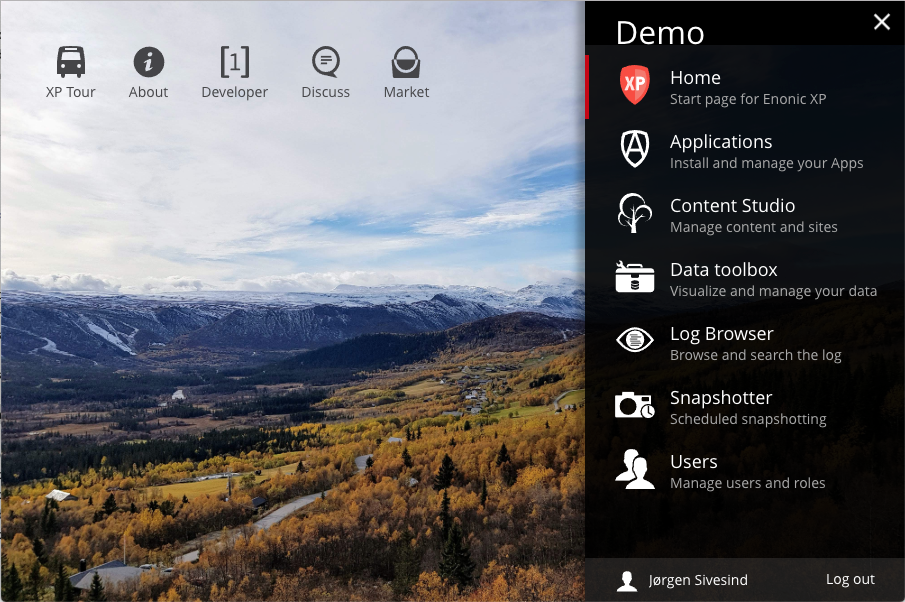
Task: Click the Data toolbox icon
Action: click(634, 277)
